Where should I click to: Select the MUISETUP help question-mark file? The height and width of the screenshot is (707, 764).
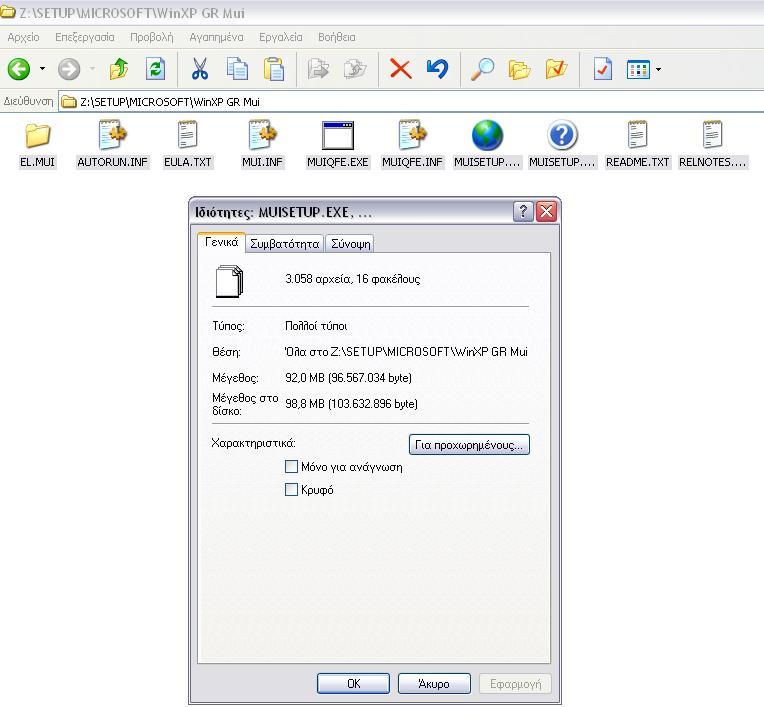point(562,145)
